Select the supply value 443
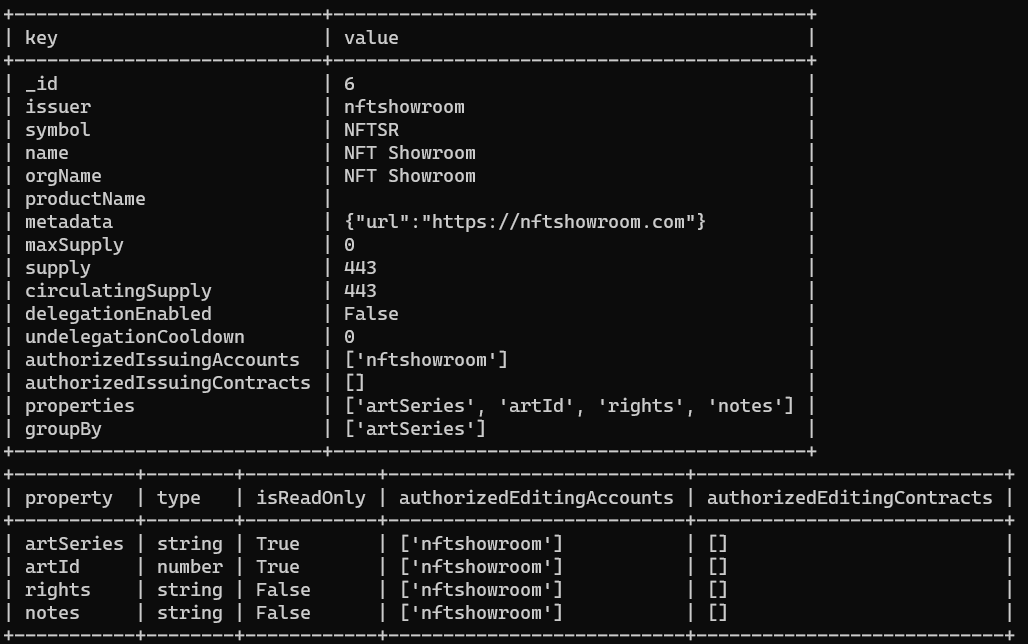 (x=360, y=268)
